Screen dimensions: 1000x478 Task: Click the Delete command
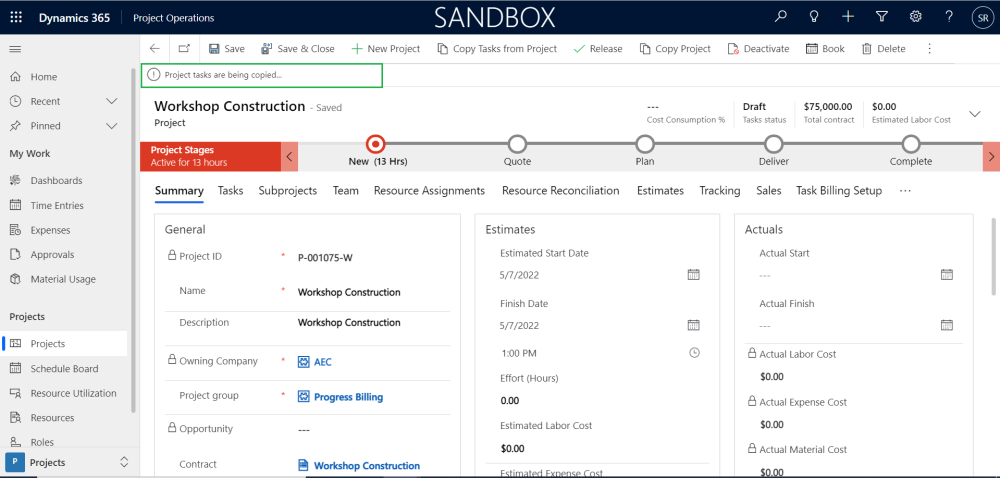(x=883, y=48)
